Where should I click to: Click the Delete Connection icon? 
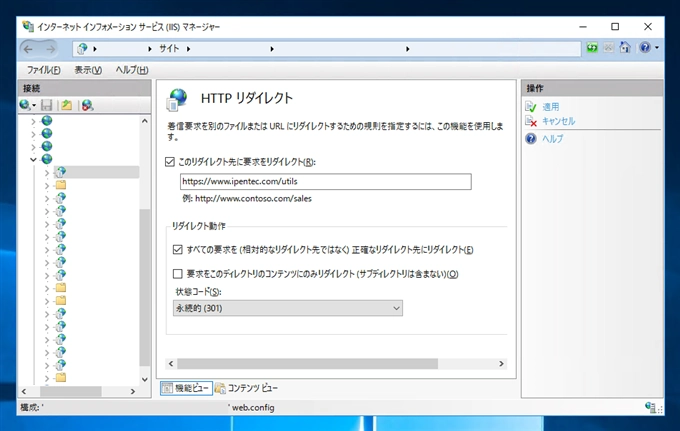[x=87, y=104]
